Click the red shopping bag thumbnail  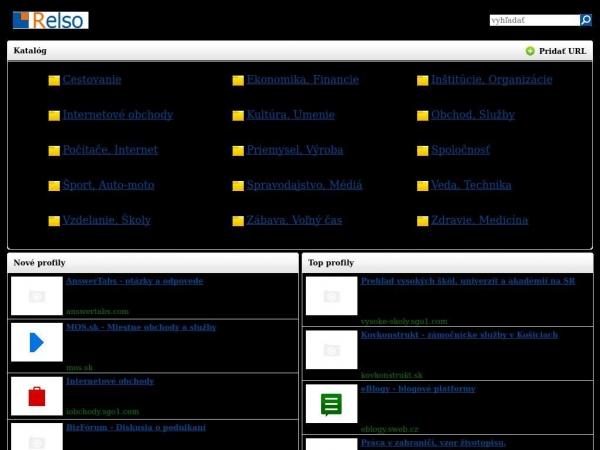click(37, 396)
